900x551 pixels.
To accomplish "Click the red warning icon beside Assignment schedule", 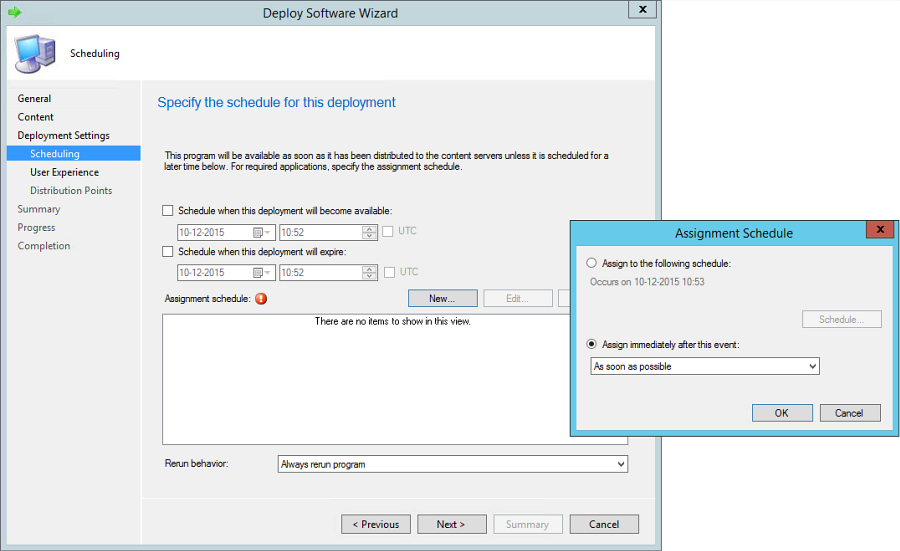I will pyautogui.click(x=261, y=298).
